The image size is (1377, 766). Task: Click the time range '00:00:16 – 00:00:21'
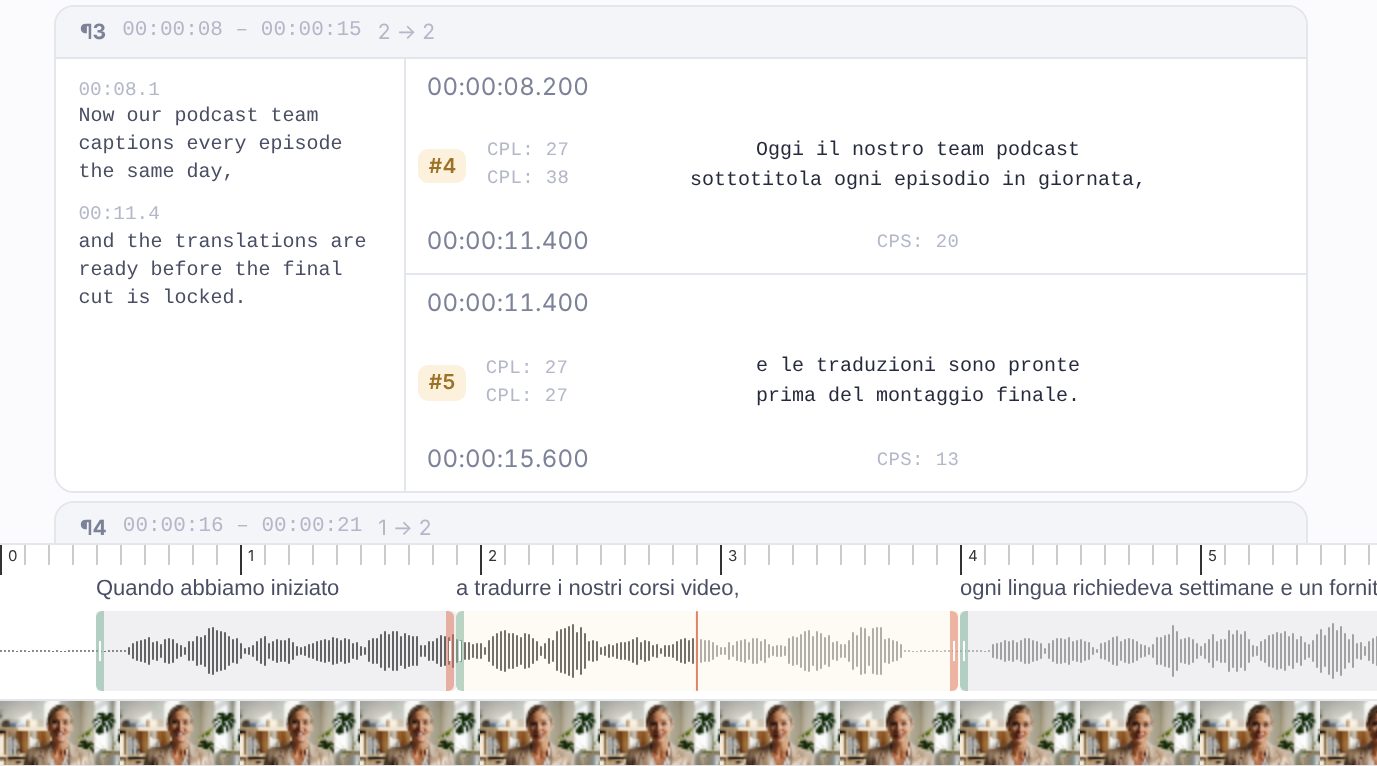[x=242, y=525]
